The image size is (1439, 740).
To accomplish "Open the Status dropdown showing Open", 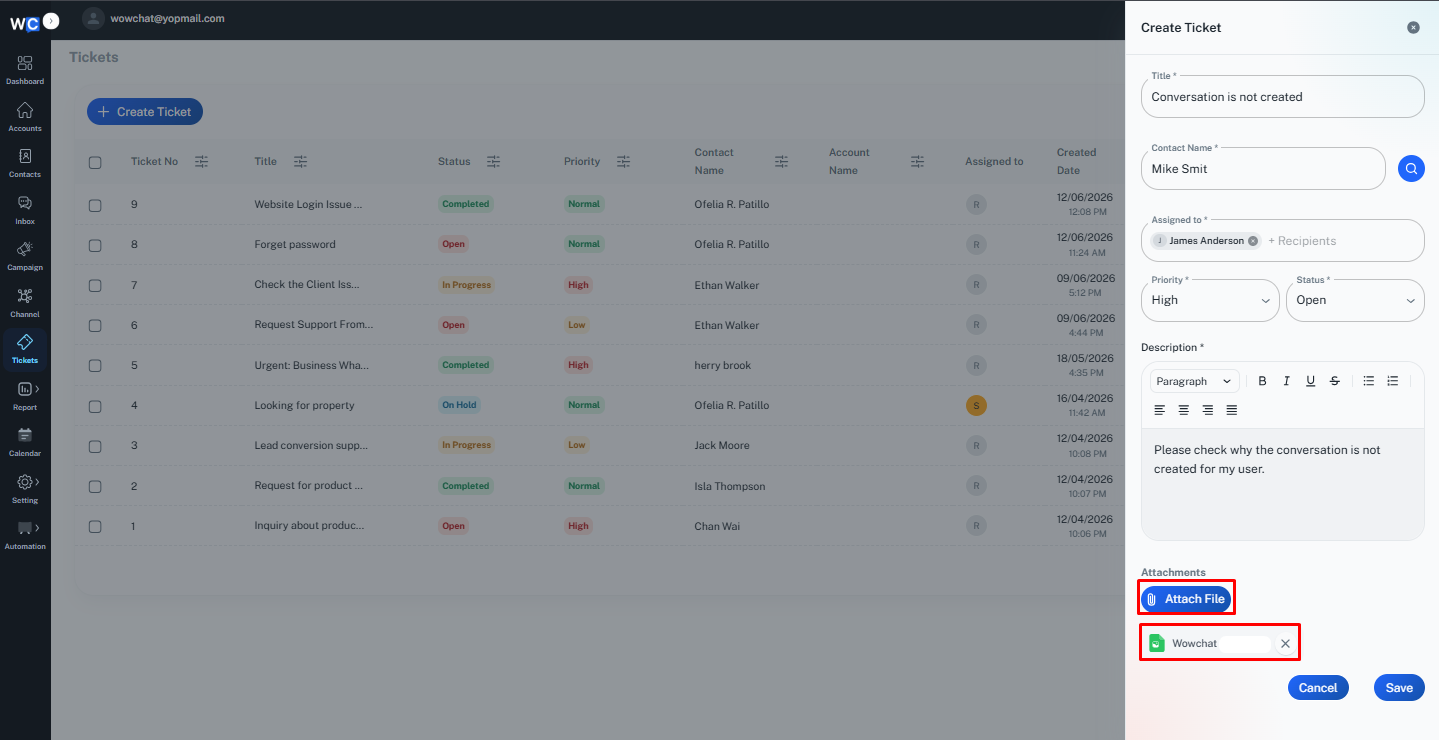I will (1355, 300).
